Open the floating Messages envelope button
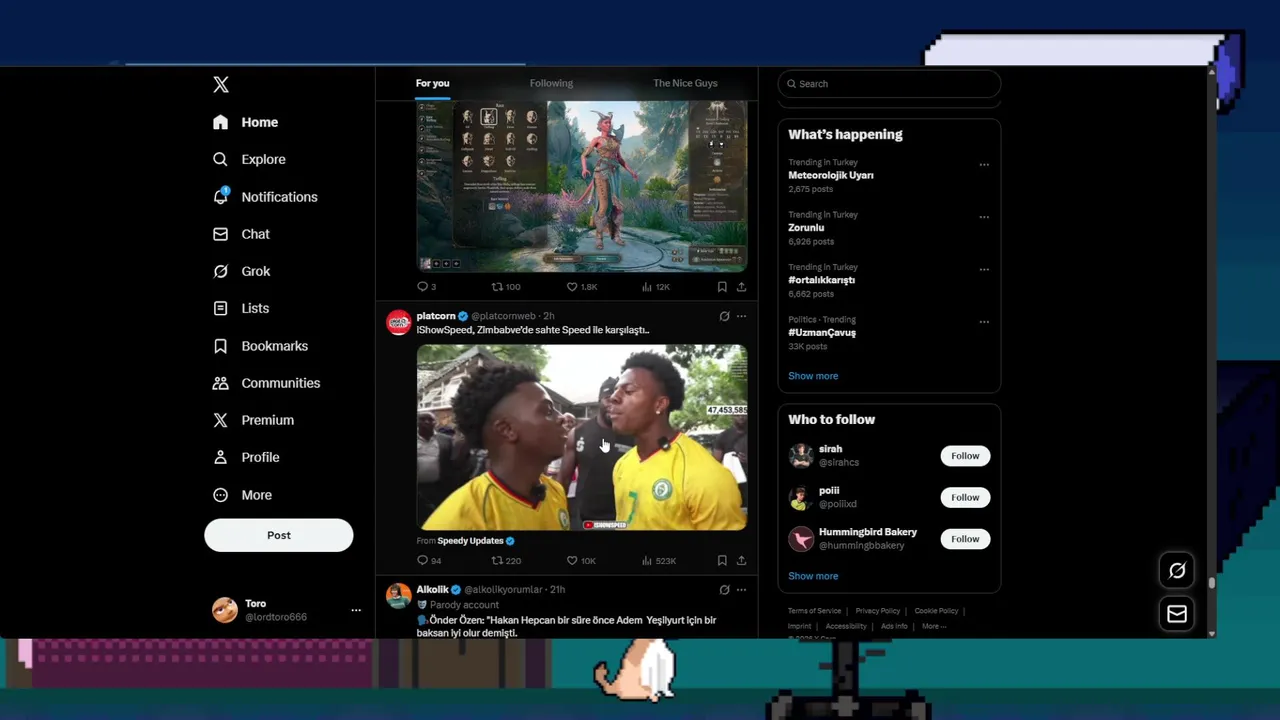The height and width of the screenshot is (720, 1280). pos(1177,614)
